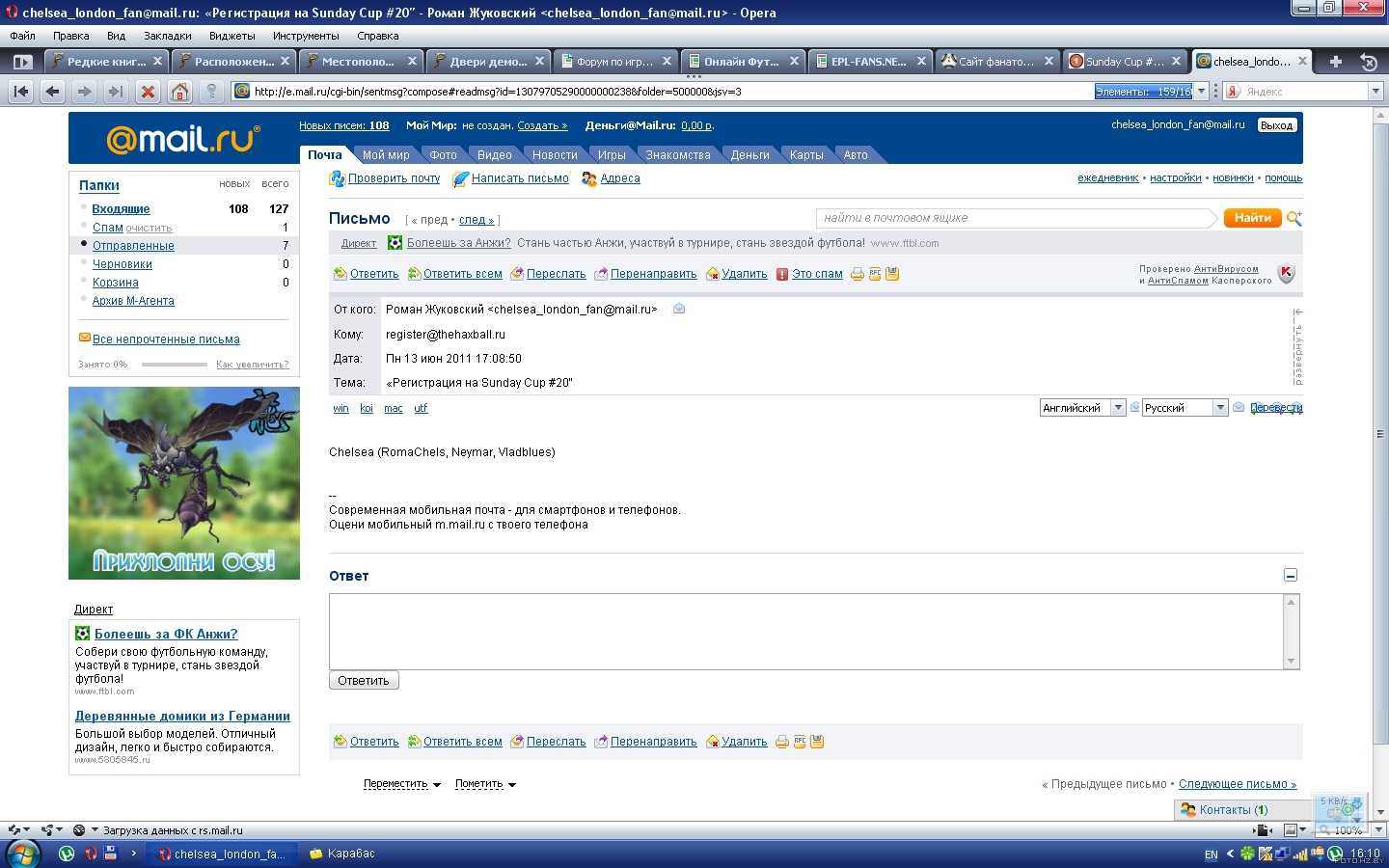Click the RFC headers icon in top toolbar
This screenshot has width=1389, height=868.
pos(875,274)
